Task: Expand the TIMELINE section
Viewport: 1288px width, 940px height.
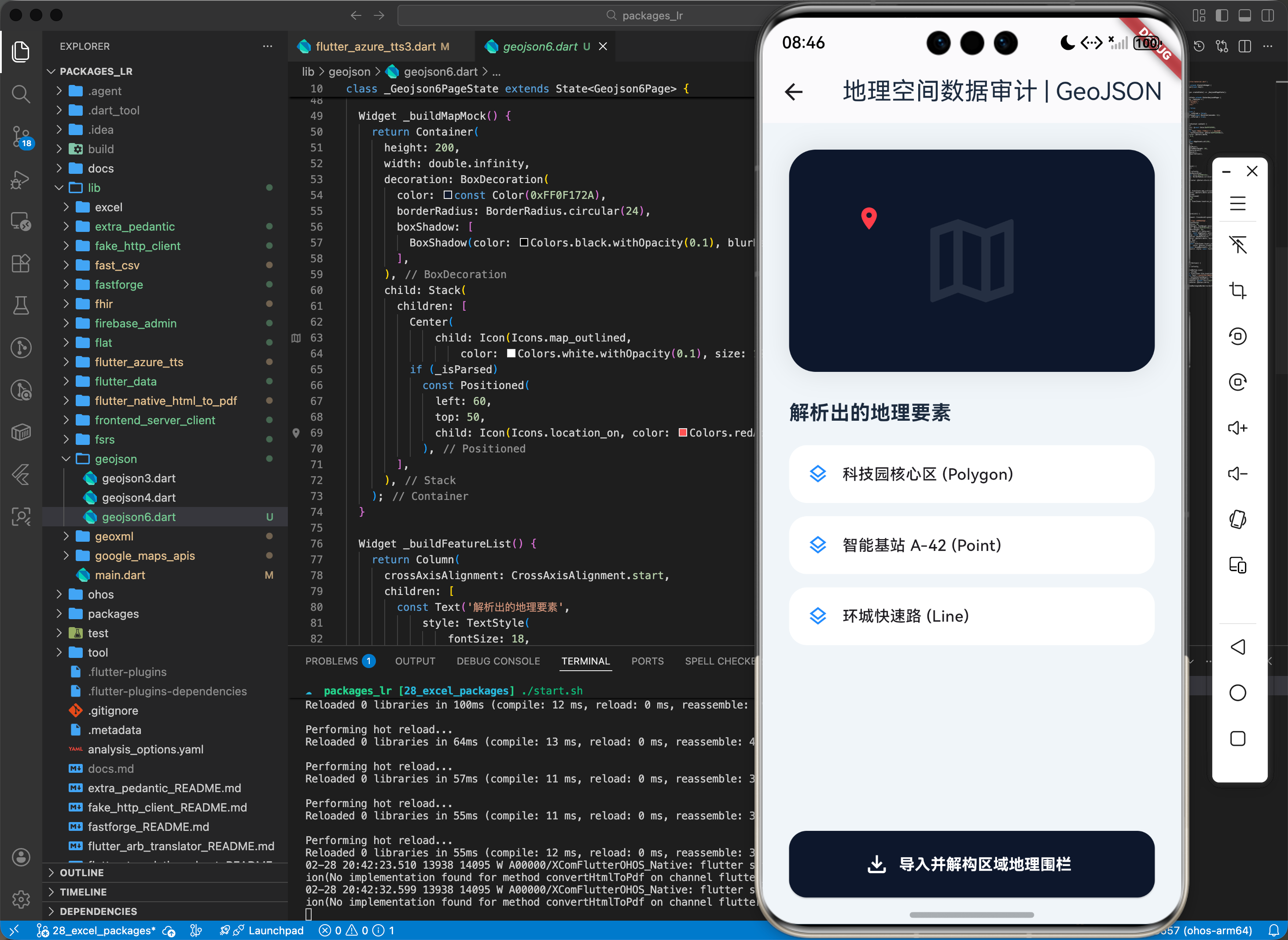Action: [x=165, y=892]
